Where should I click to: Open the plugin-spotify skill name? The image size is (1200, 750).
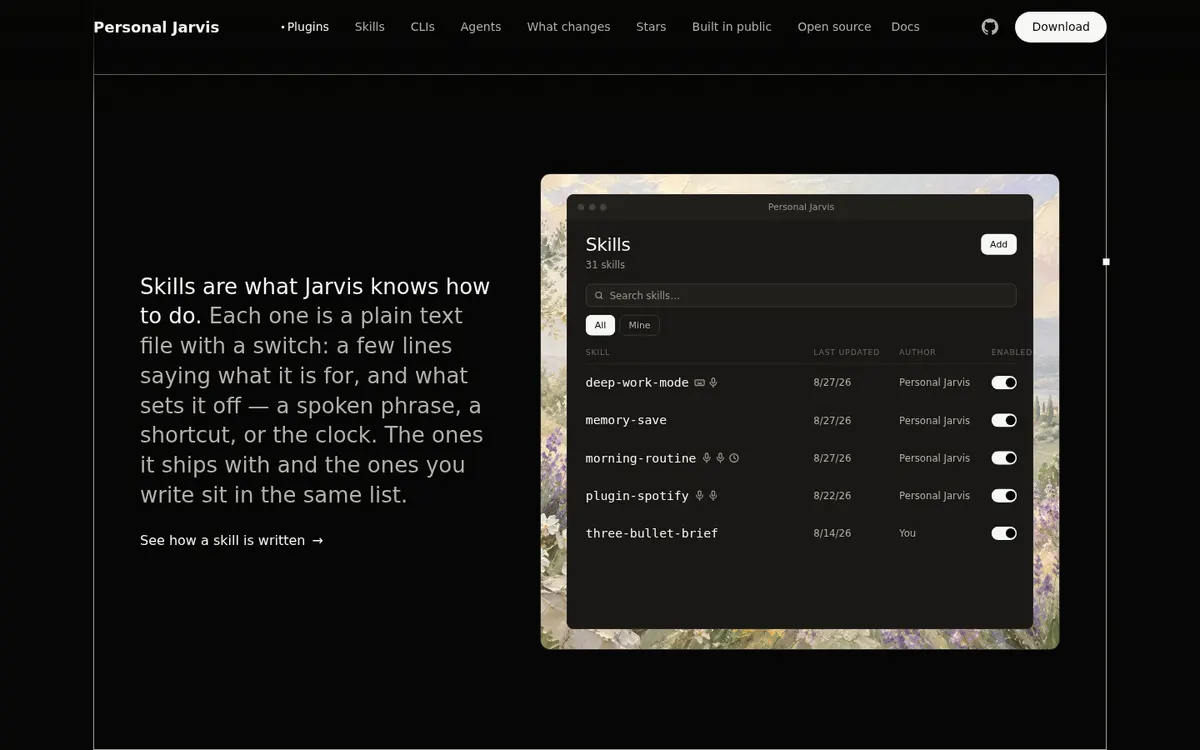click(x=637, y=496)
